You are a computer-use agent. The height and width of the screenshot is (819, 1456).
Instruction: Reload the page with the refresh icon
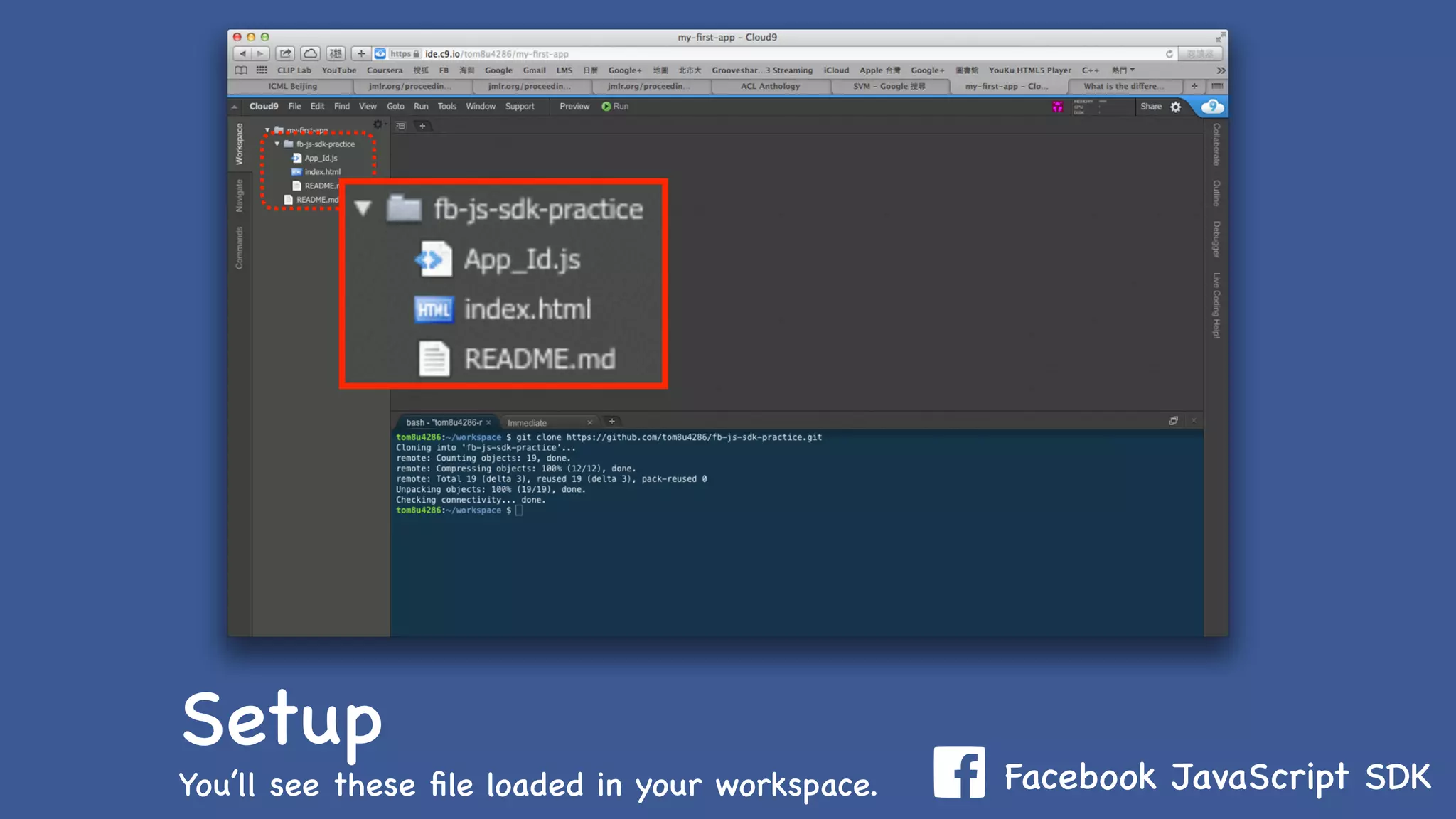[x=1169, y=54]
